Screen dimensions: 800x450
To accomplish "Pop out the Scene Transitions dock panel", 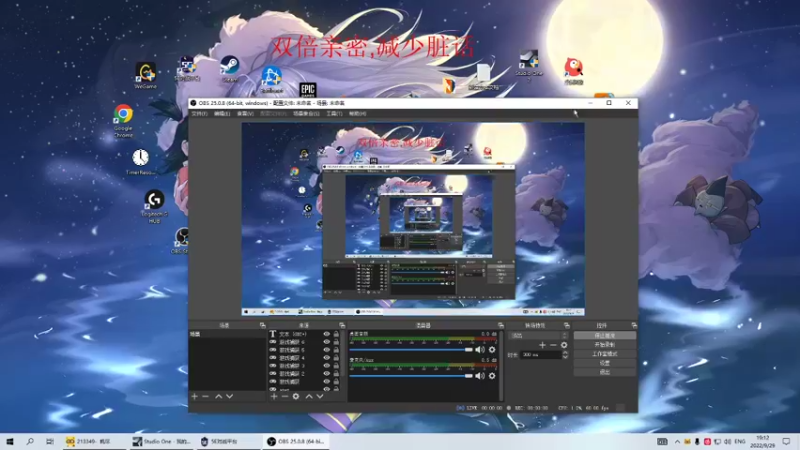I will (566, 325).
